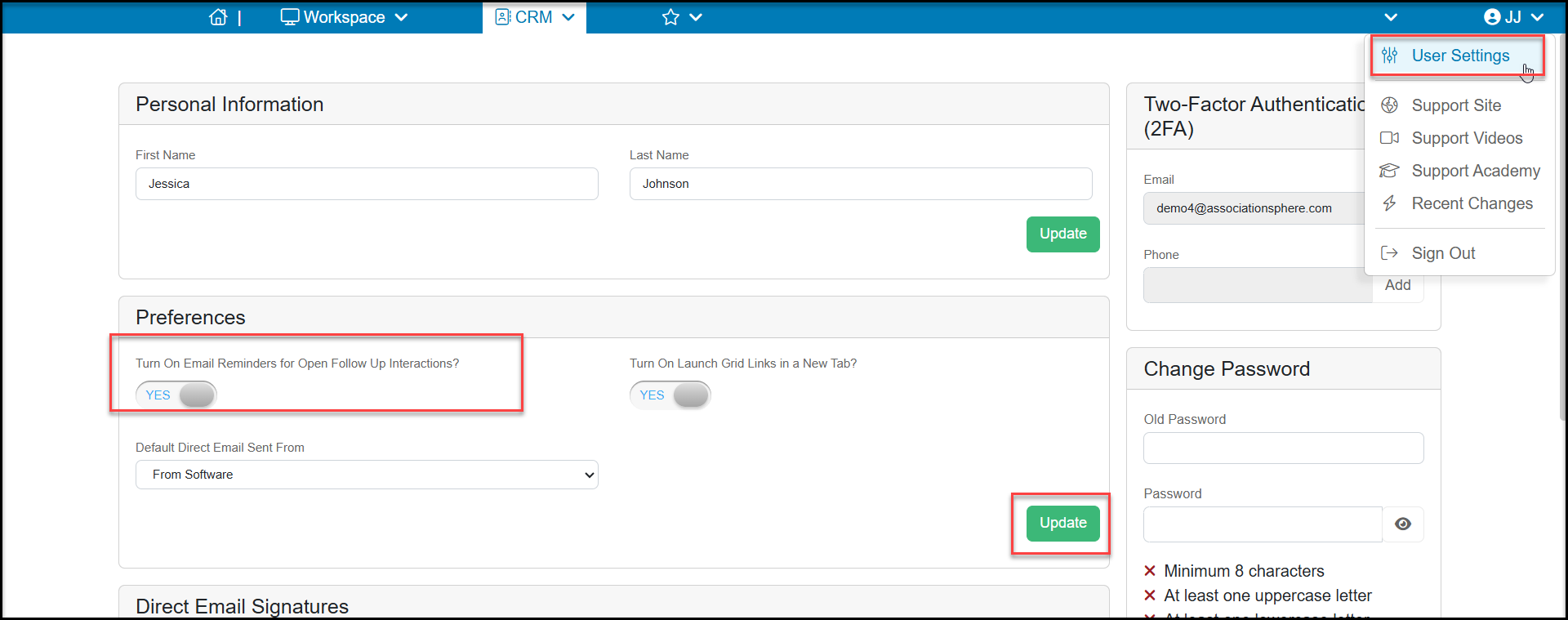Click the Support Videos camera icon
The height and width of the screenshot is (620, 1568).
(1389, 138)
